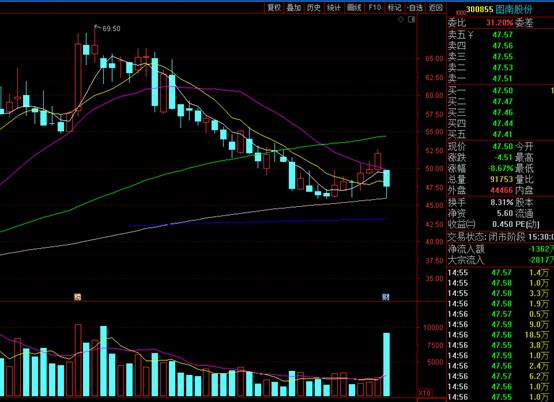Toggle the side panel layout icon
Image resolution: width=554 pixels, height=402 pixels.
point(411,19)
